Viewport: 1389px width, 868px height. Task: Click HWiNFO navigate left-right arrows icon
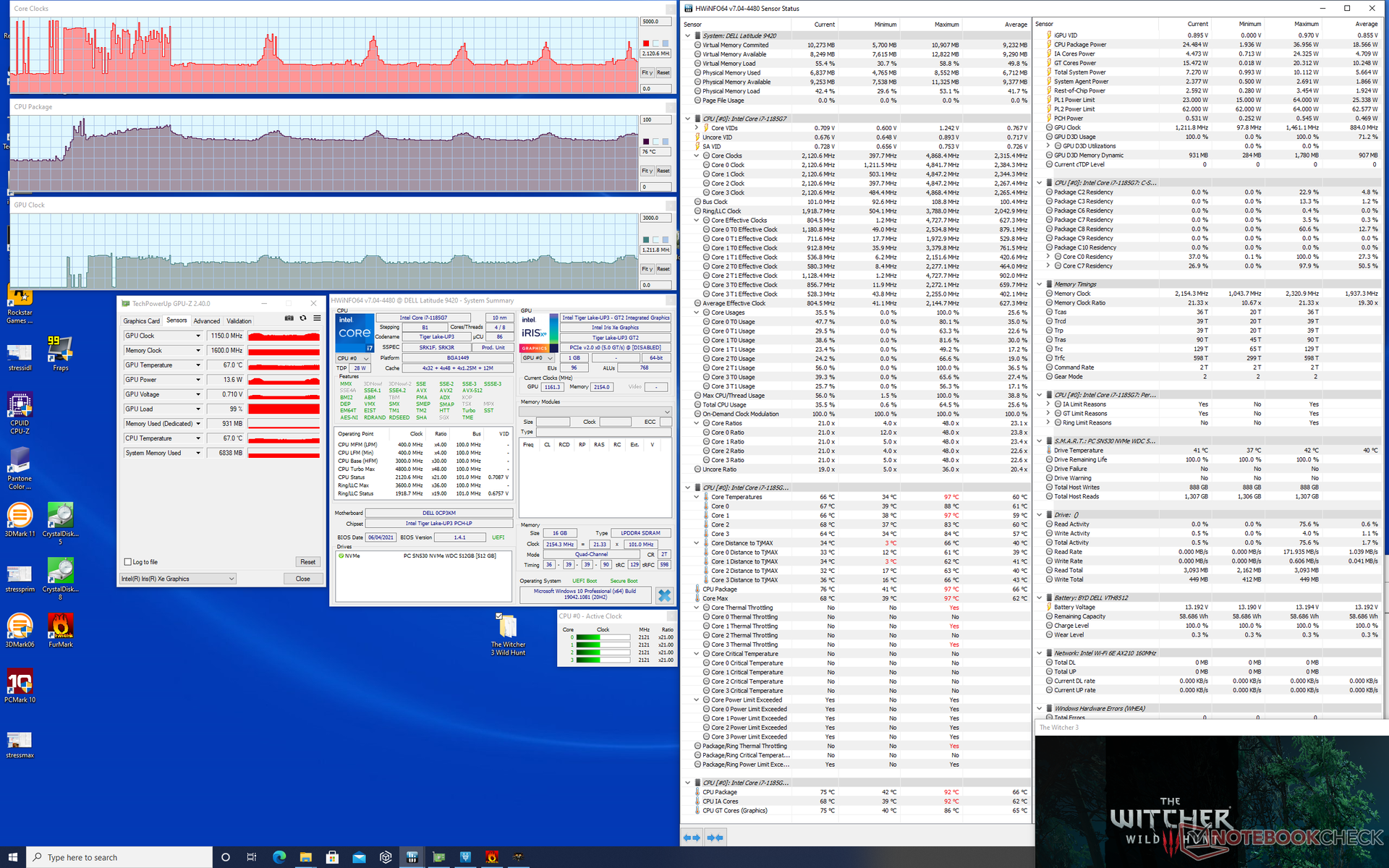click(692, 838)
